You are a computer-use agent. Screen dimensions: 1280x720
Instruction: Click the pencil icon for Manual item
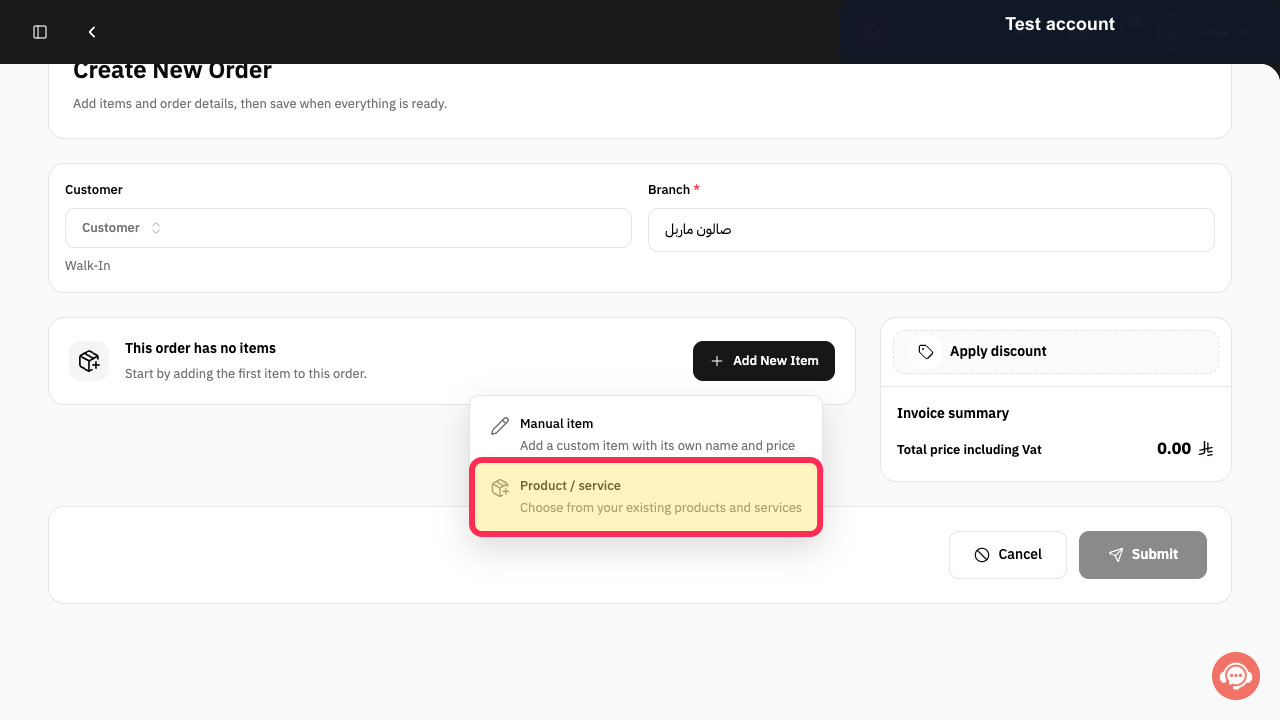coord(500,426)
